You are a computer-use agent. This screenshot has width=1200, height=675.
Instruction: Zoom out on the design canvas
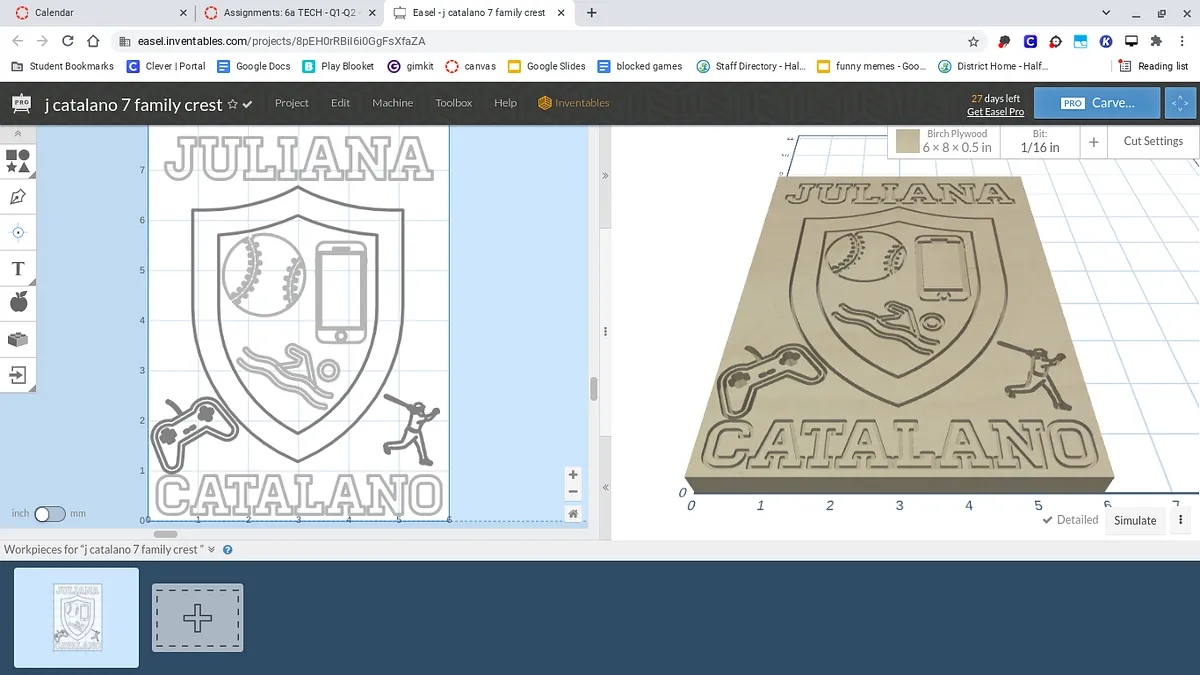(x=573, y=492)
